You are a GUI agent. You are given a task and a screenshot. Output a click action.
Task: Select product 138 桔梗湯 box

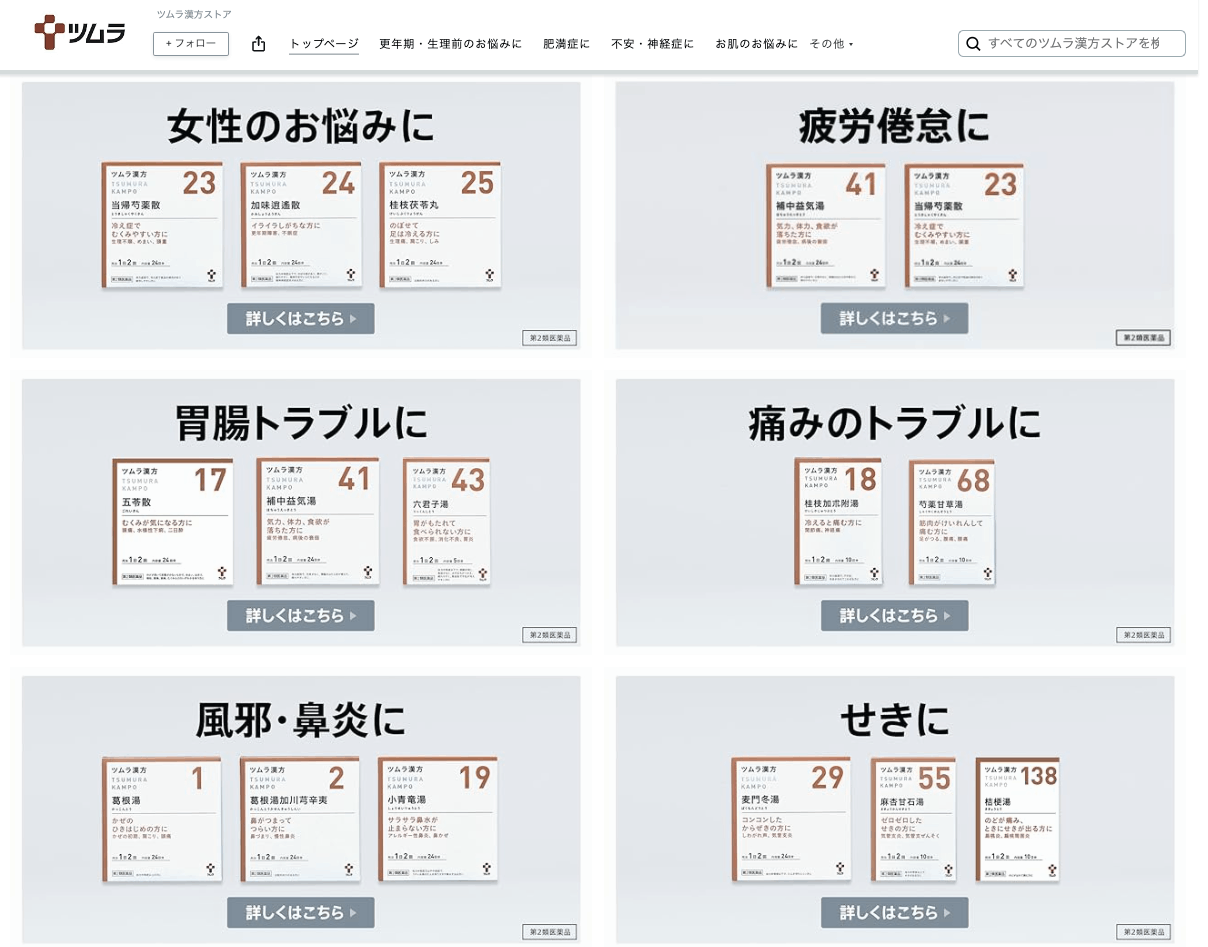point(1019,820)
